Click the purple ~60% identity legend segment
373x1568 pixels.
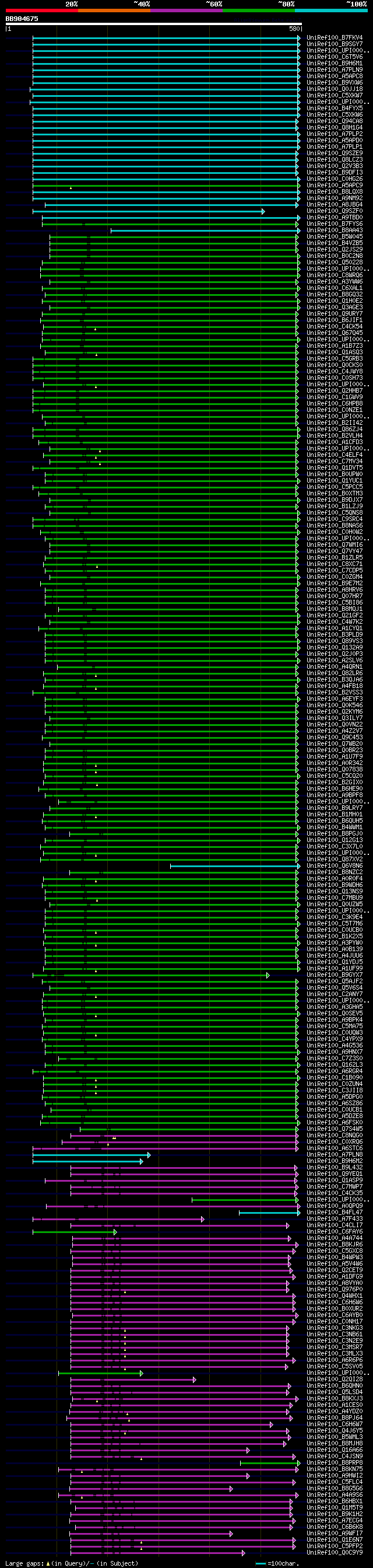click(186, 11)
